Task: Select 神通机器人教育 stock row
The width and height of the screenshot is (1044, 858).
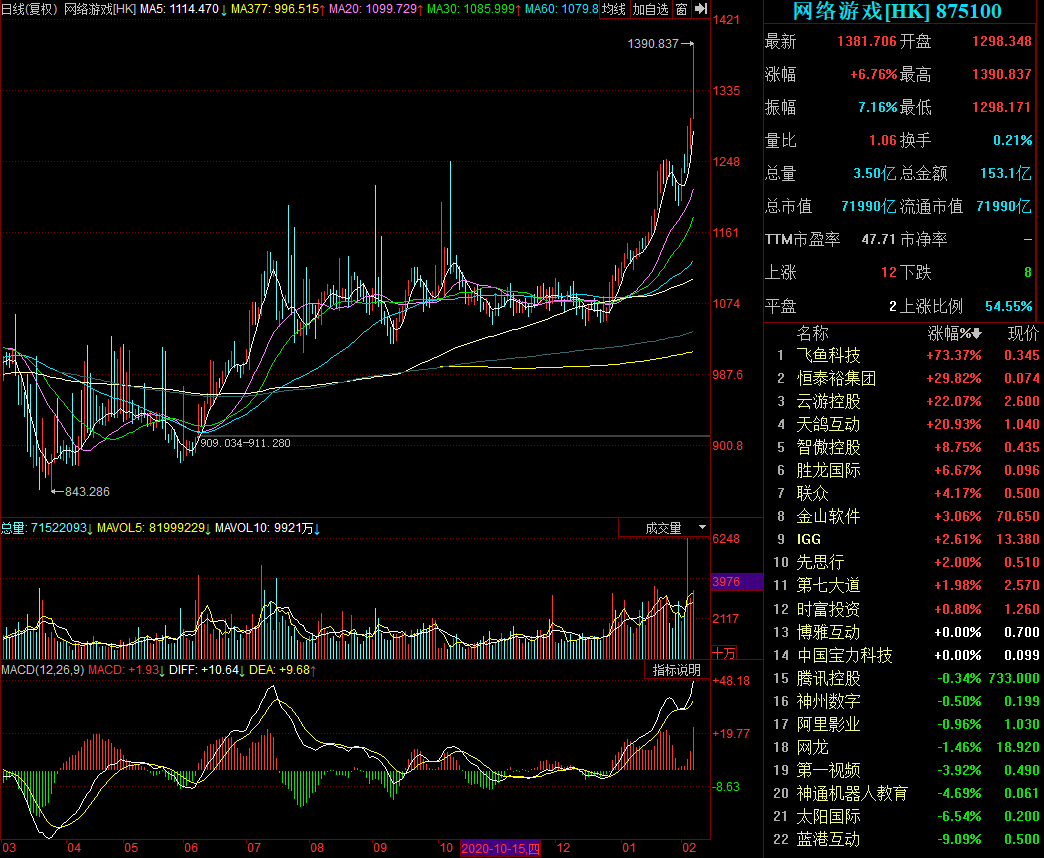Action: (904, 793)
